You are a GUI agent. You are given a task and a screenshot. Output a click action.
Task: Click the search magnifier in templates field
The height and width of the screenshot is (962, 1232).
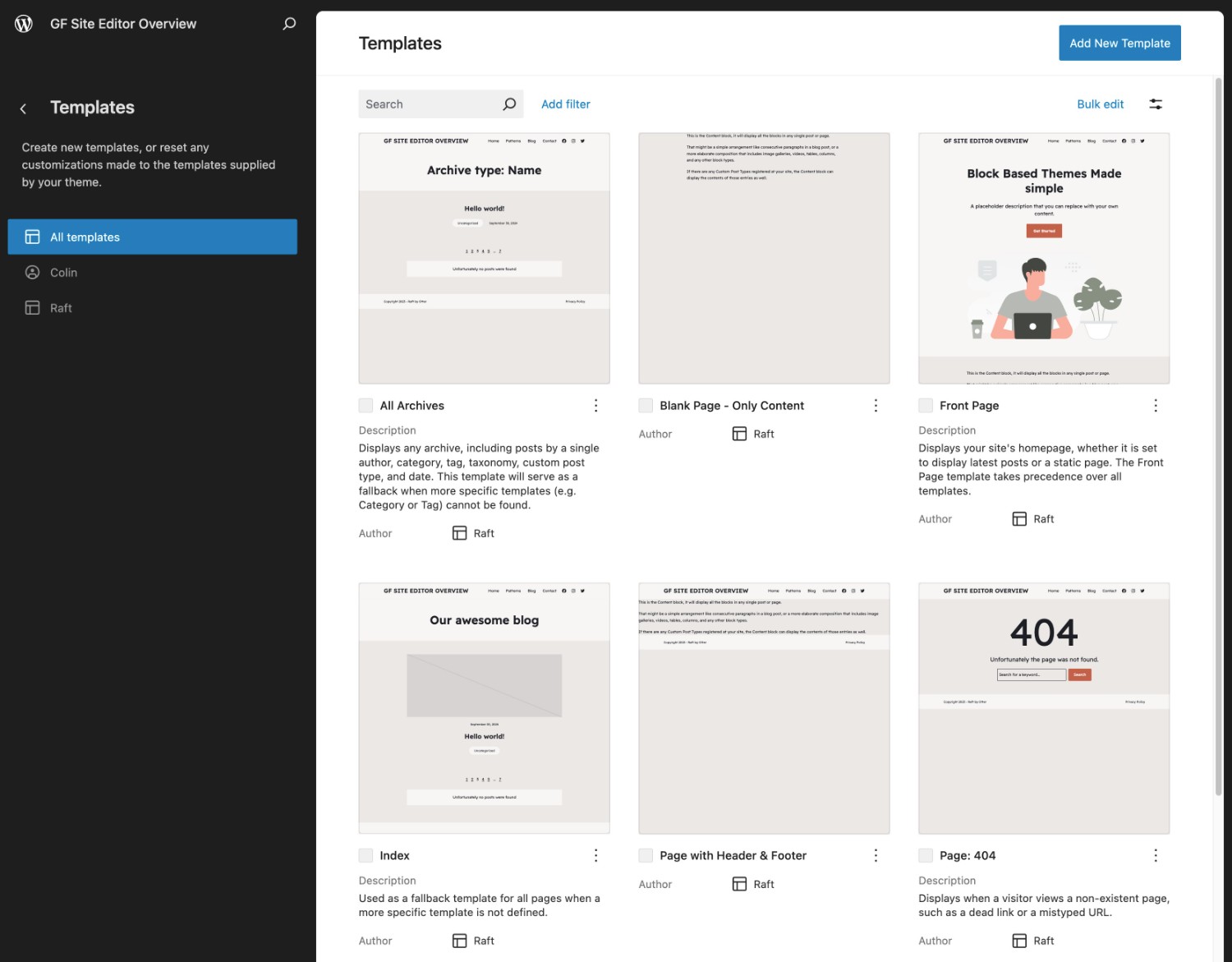point(509,104)
